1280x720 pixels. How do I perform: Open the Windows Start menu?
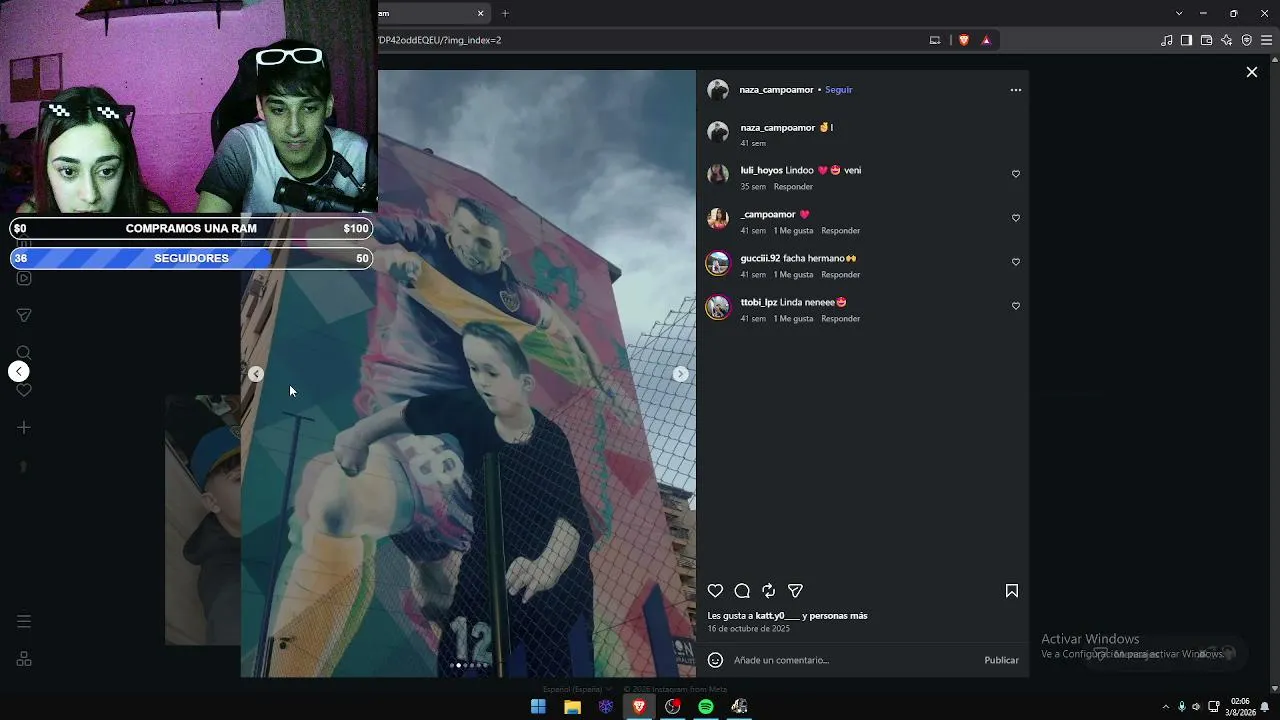538,707
